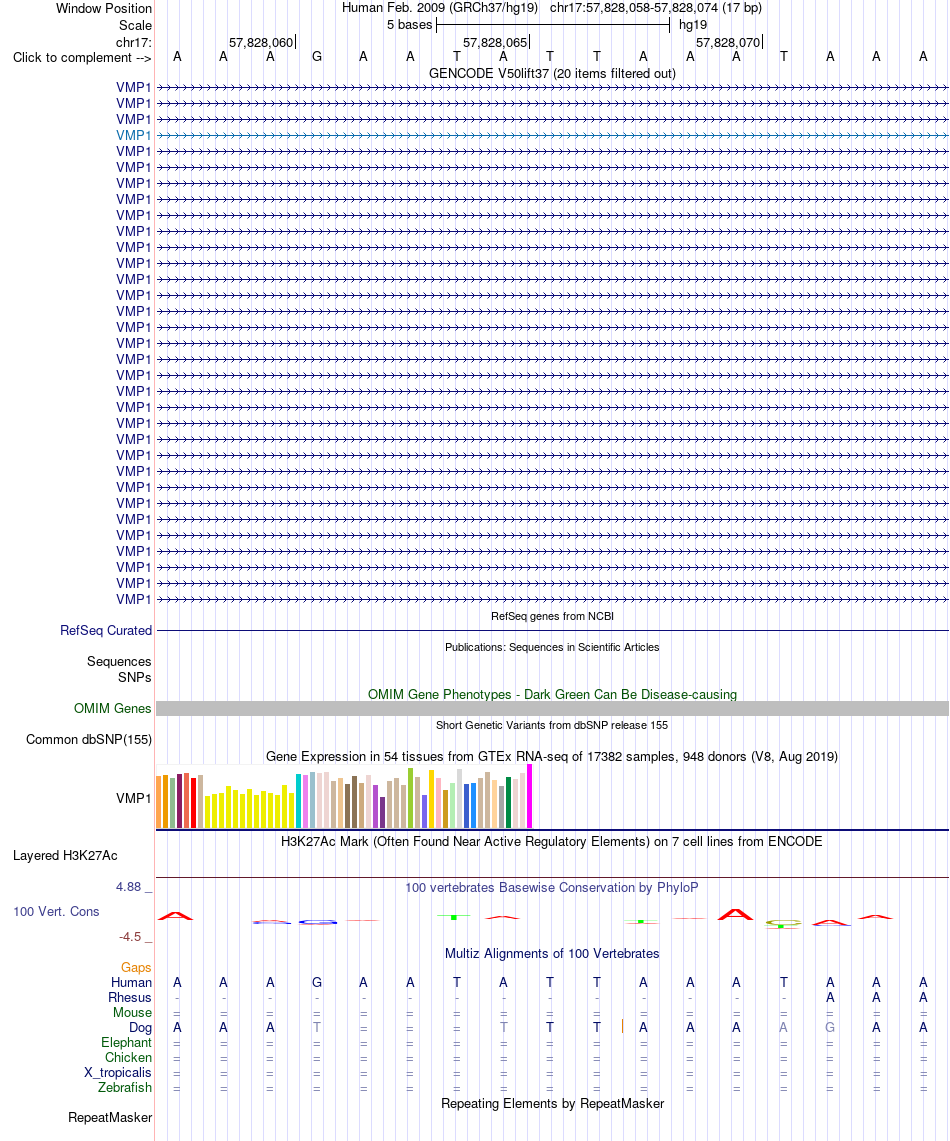This screenshot has height=1141, width=950.
Task: Click the 'Human' alignment row label
Action: click(x=132, y=983)
